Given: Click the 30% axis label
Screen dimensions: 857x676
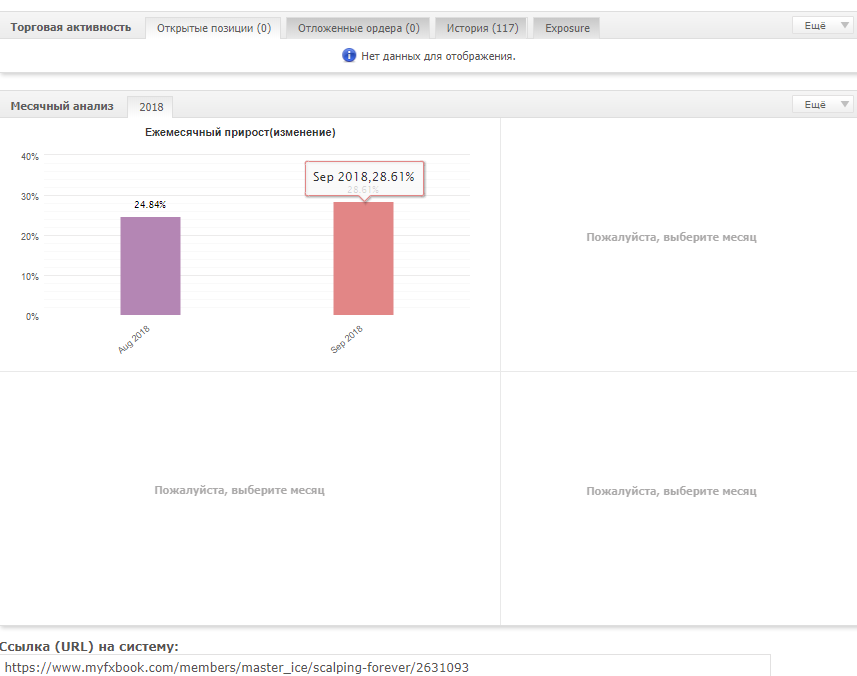Looking at the screenshot, I should point(30,197).
